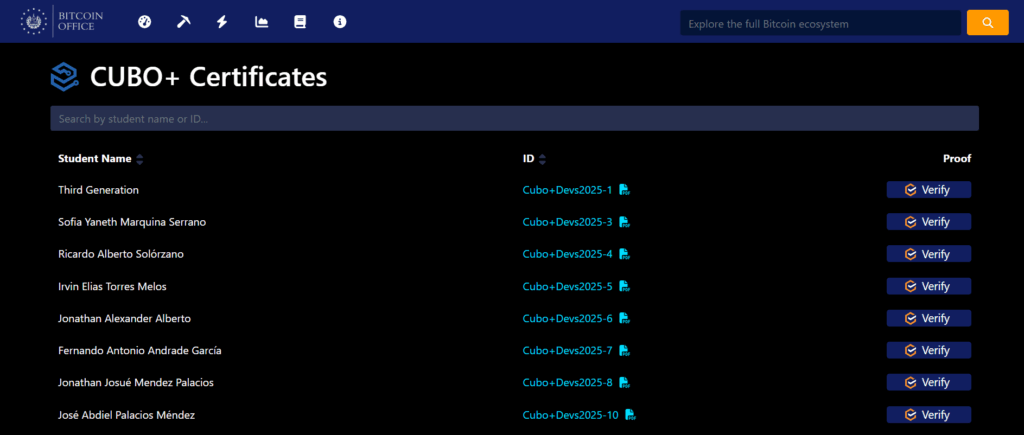Select 'Ricardo Alberto Solórzano' name text
The image size is (1024, 435).
click(x=121, y=254)
